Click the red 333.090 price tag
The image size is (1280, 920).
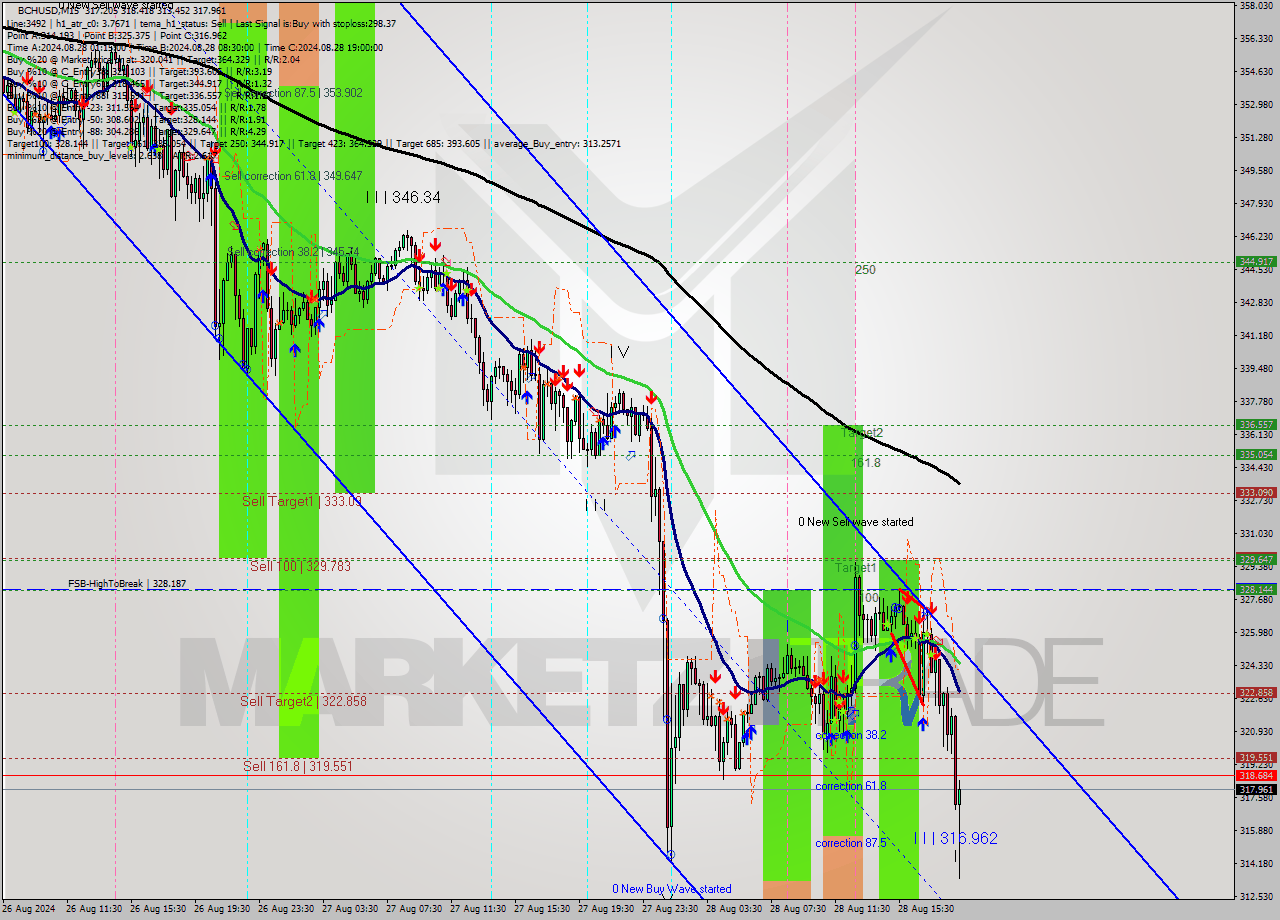point(1256,492)
